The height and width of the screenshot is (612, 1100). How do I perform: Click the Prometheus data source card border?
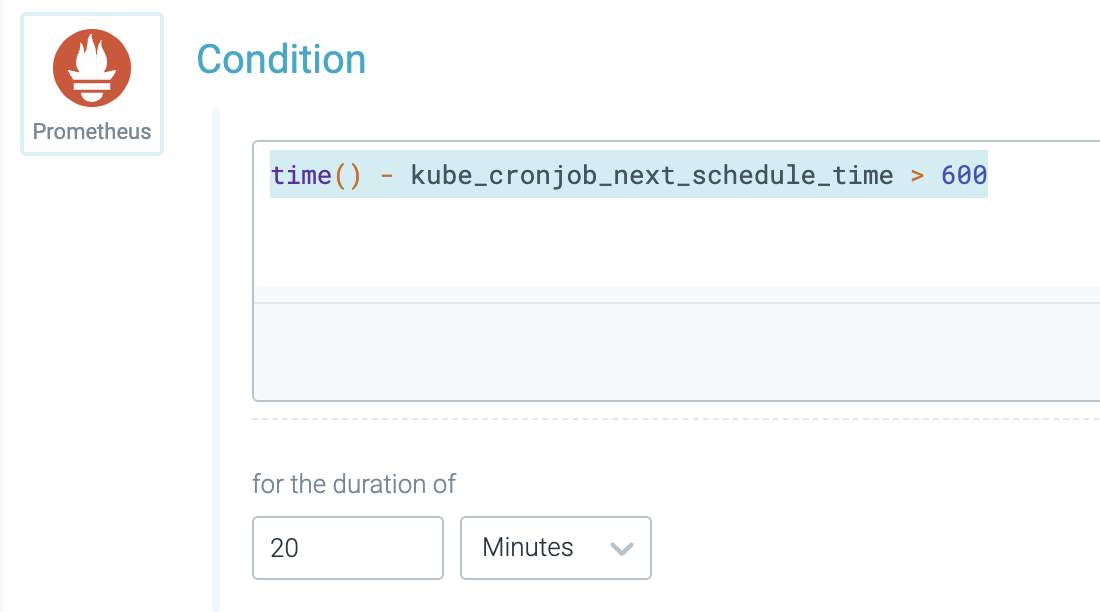point(23,84)
